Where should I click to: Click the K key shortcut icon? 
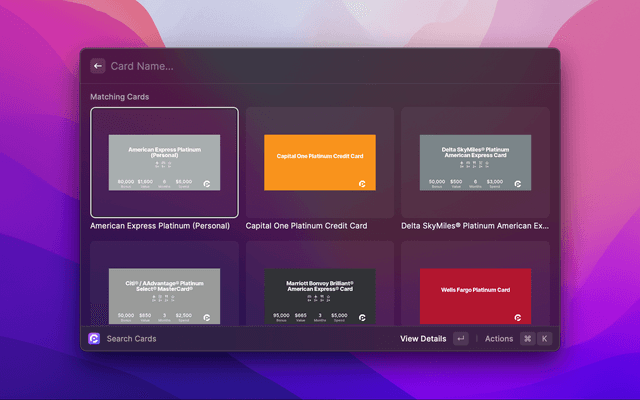coord(545,339)
